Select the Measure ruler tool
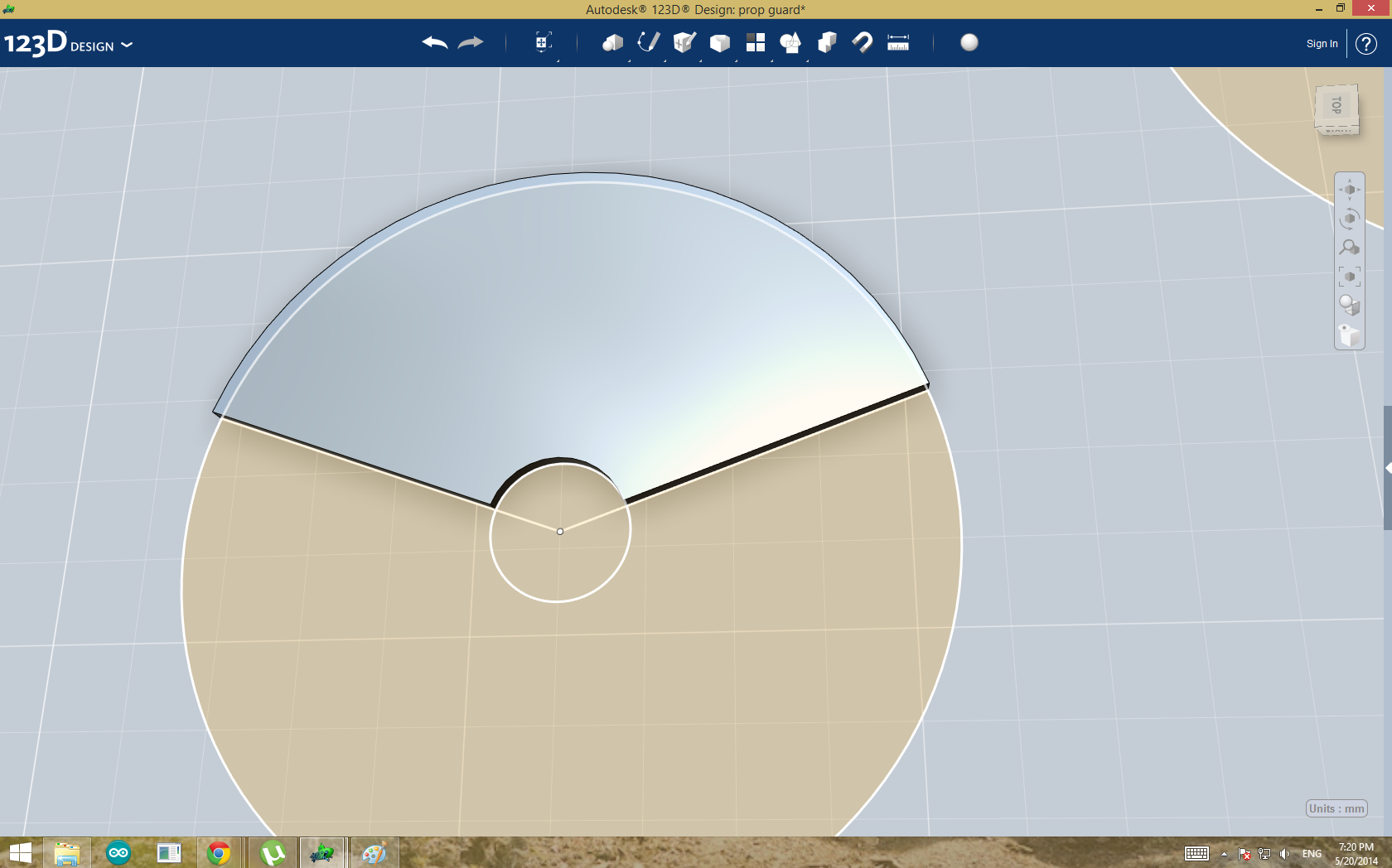 (898, 43)
